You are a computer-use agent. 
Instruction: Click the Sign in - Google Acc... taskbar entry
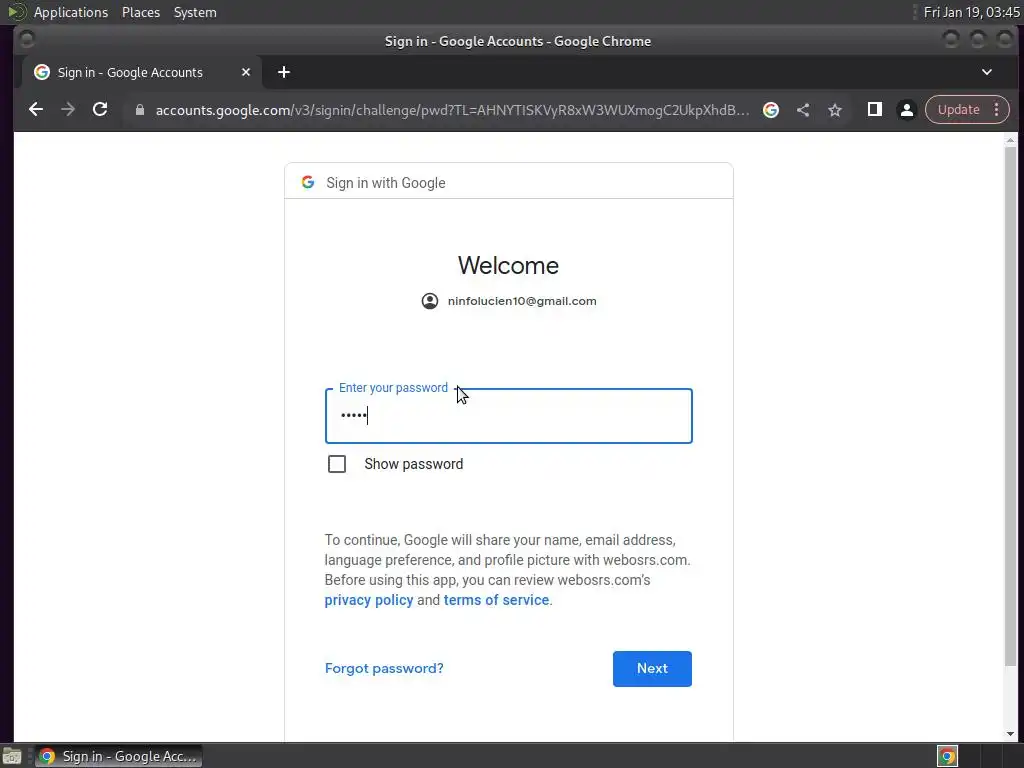click(x=119, y=756)
